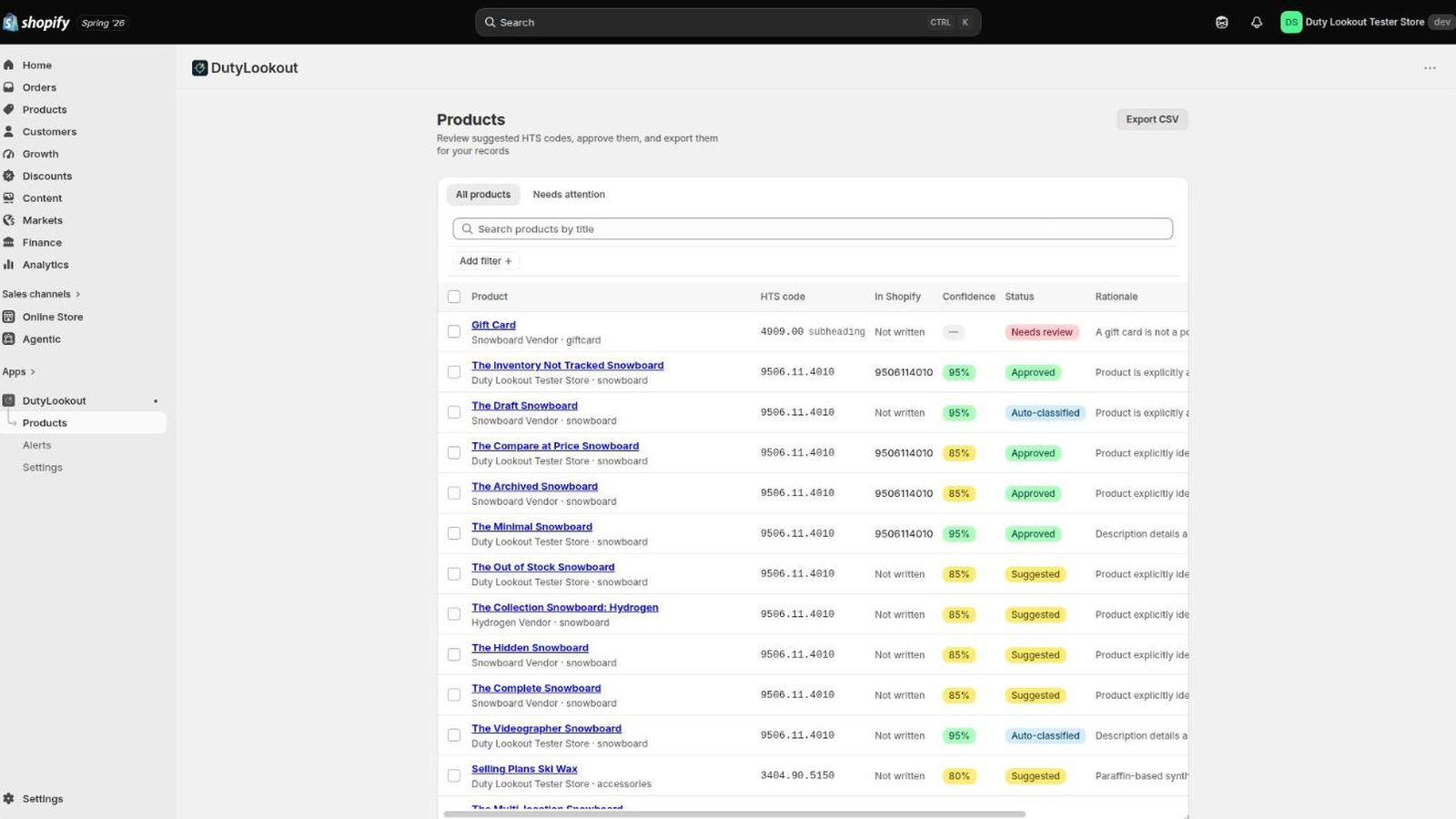Open Settings under DutyLookout in sidebar

(43, 467)
